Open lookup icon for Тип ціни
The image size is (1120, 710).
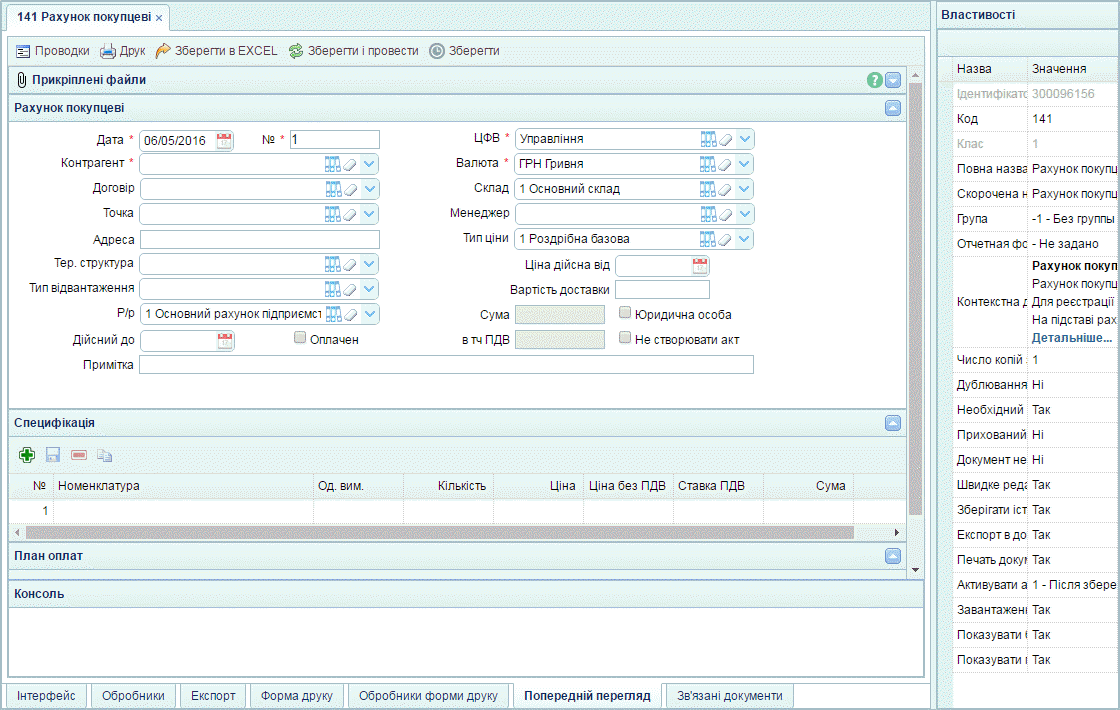click(x=708, y=239)
